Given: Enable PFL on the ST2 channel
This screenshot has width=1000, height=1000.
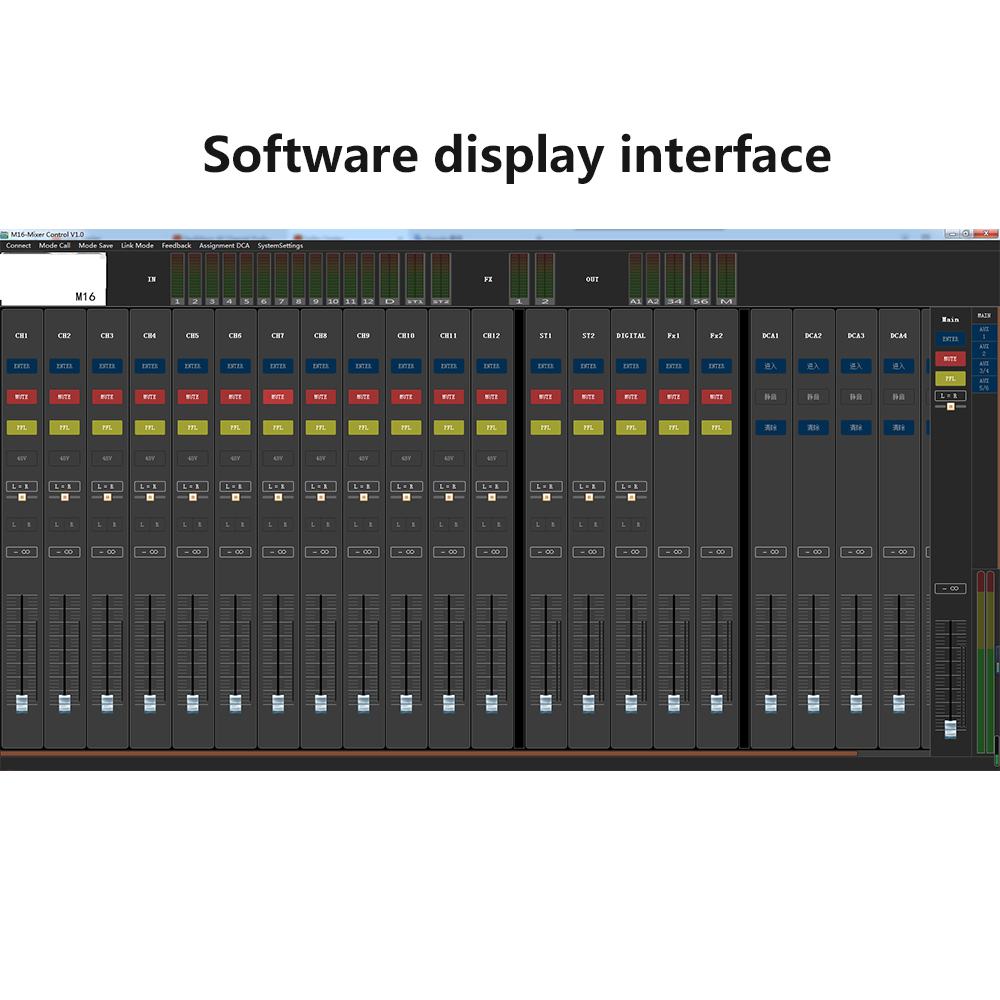Looking at the screenshot, I should coord(589,427).
